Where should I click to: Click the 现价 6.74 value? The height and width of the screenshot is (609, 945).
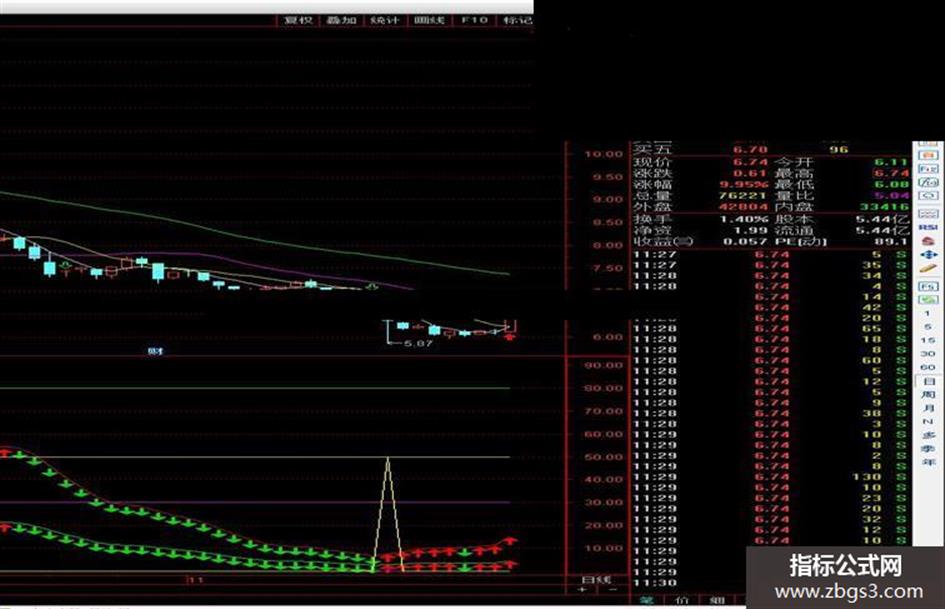750,162
